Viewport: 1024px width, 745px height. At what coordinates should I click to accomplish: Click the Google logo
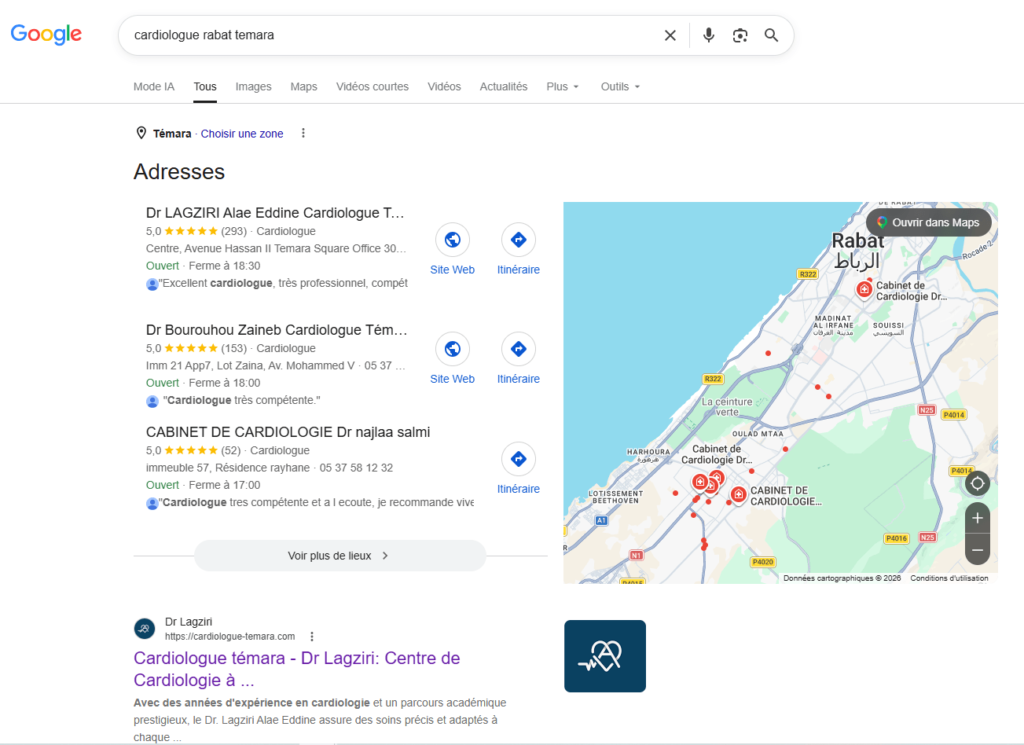pos(46,34)
